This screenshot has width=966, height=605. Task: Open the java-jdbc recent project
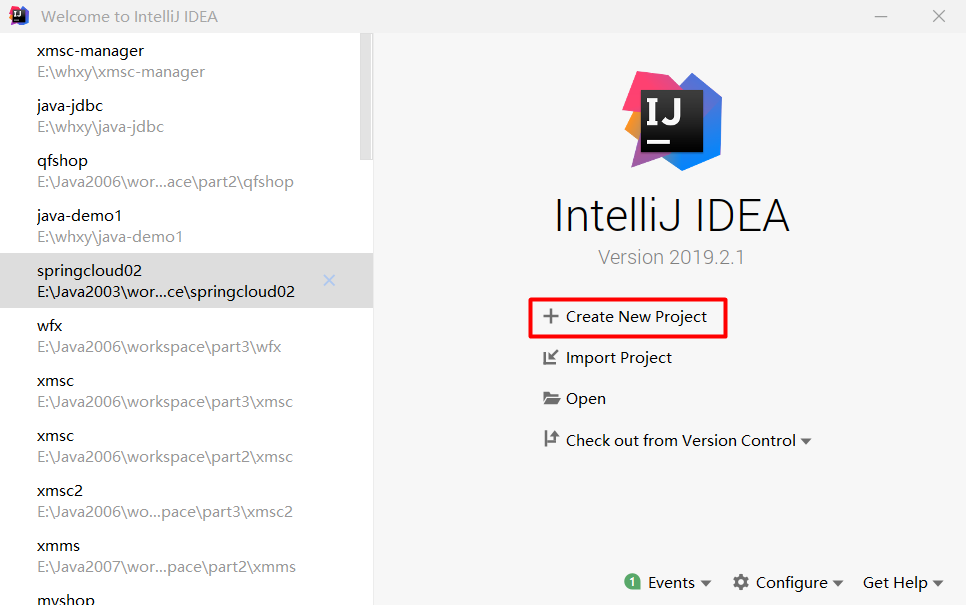70,106
